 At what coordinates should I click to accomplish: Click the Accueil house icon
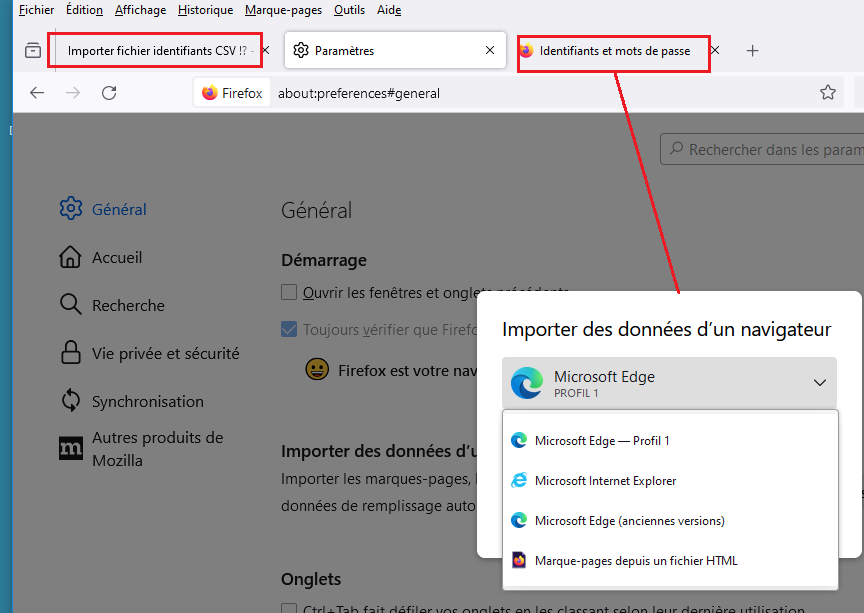click(x=70, y=257)
